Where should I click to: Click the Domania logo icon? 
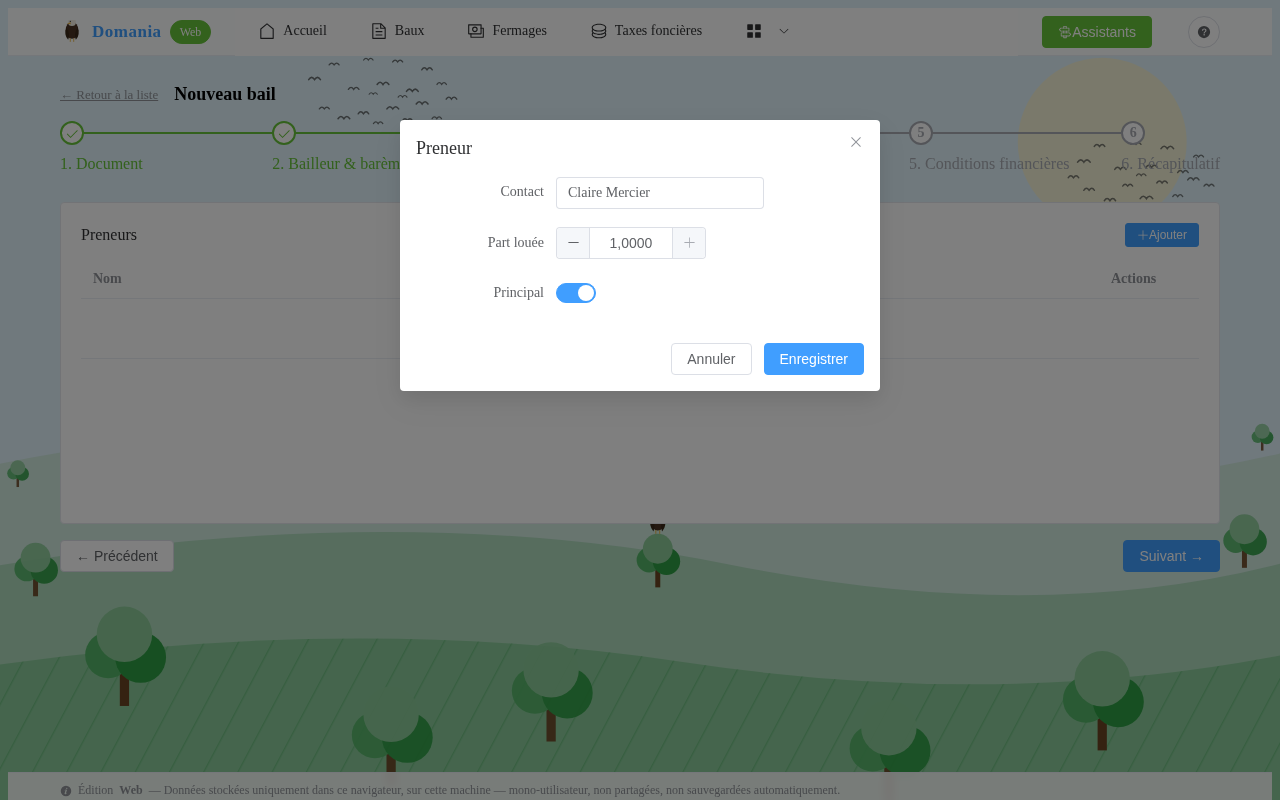coord(72,31)
